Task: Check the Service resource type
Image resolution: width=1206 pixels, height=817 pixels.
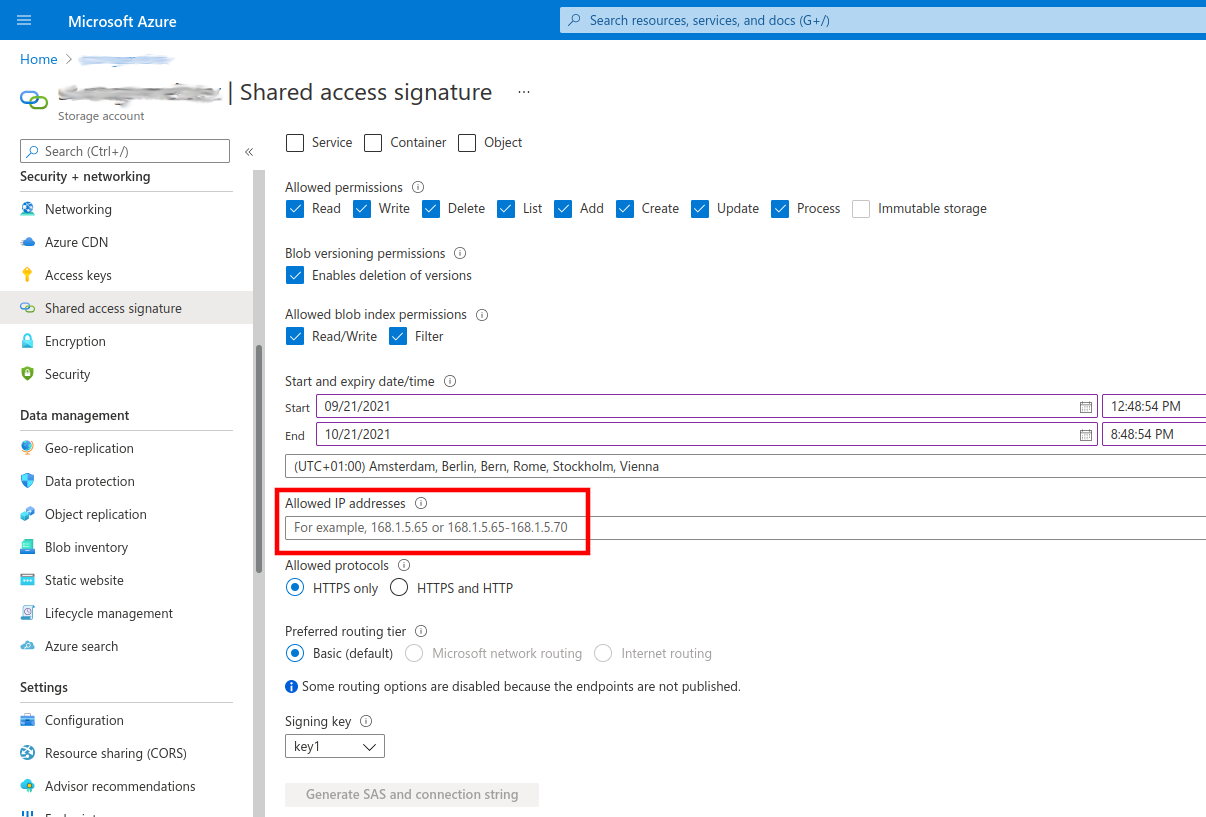Action: (x=295, y=143)
